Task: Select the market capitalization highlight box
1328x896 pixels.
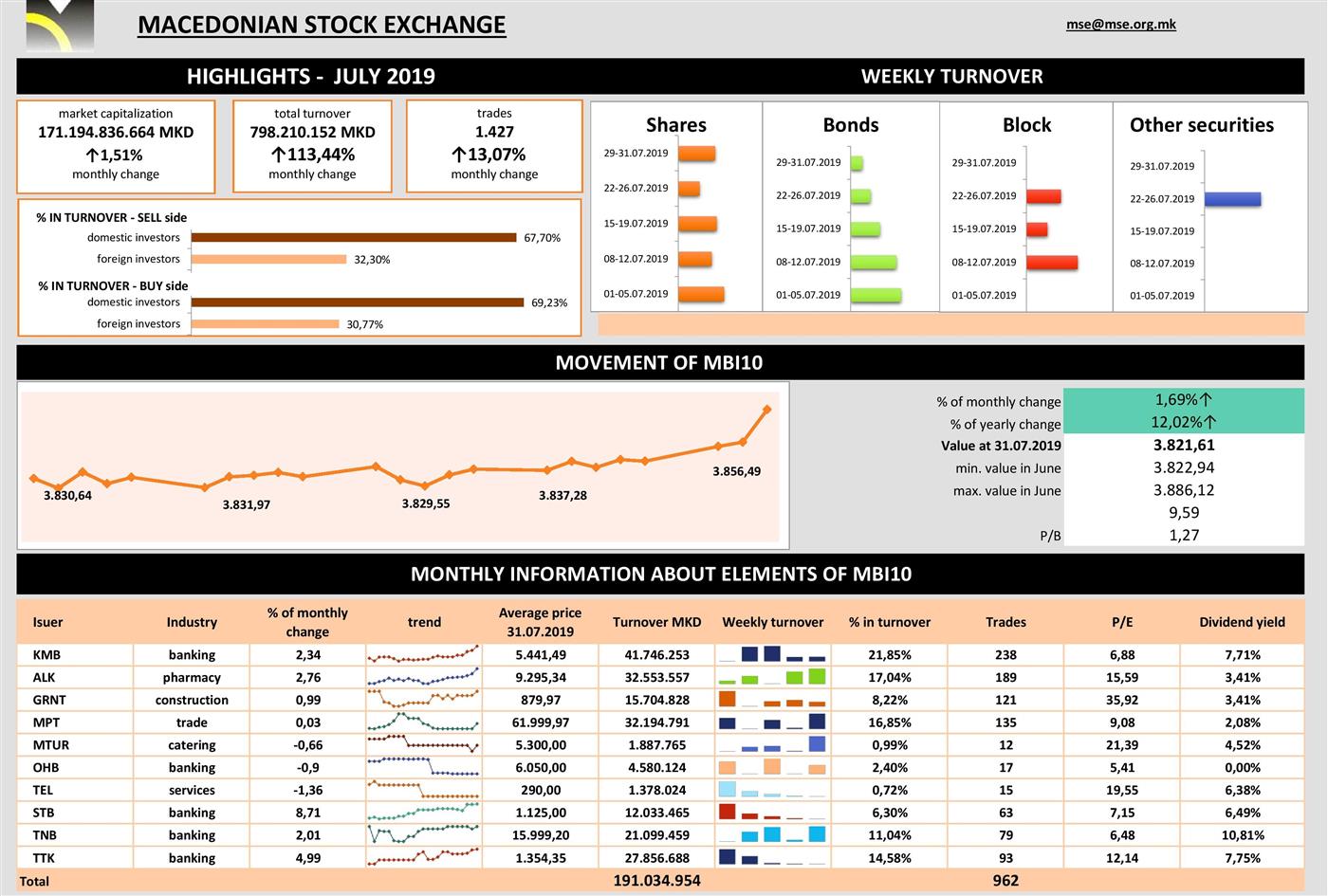Action: point(116,146)
